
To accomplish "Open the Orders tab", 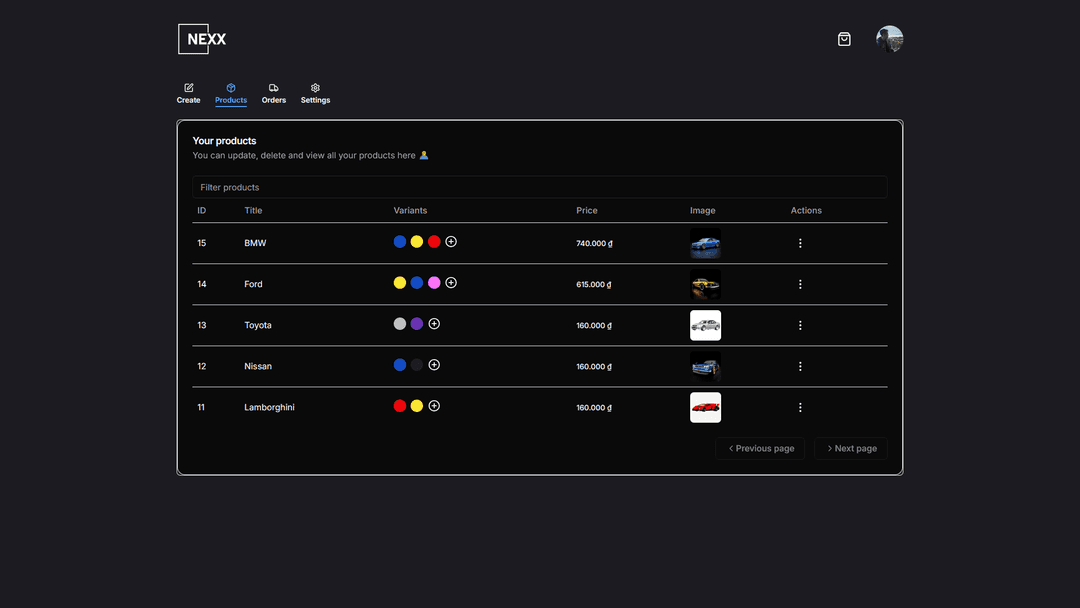I will (x=273, y=94).
